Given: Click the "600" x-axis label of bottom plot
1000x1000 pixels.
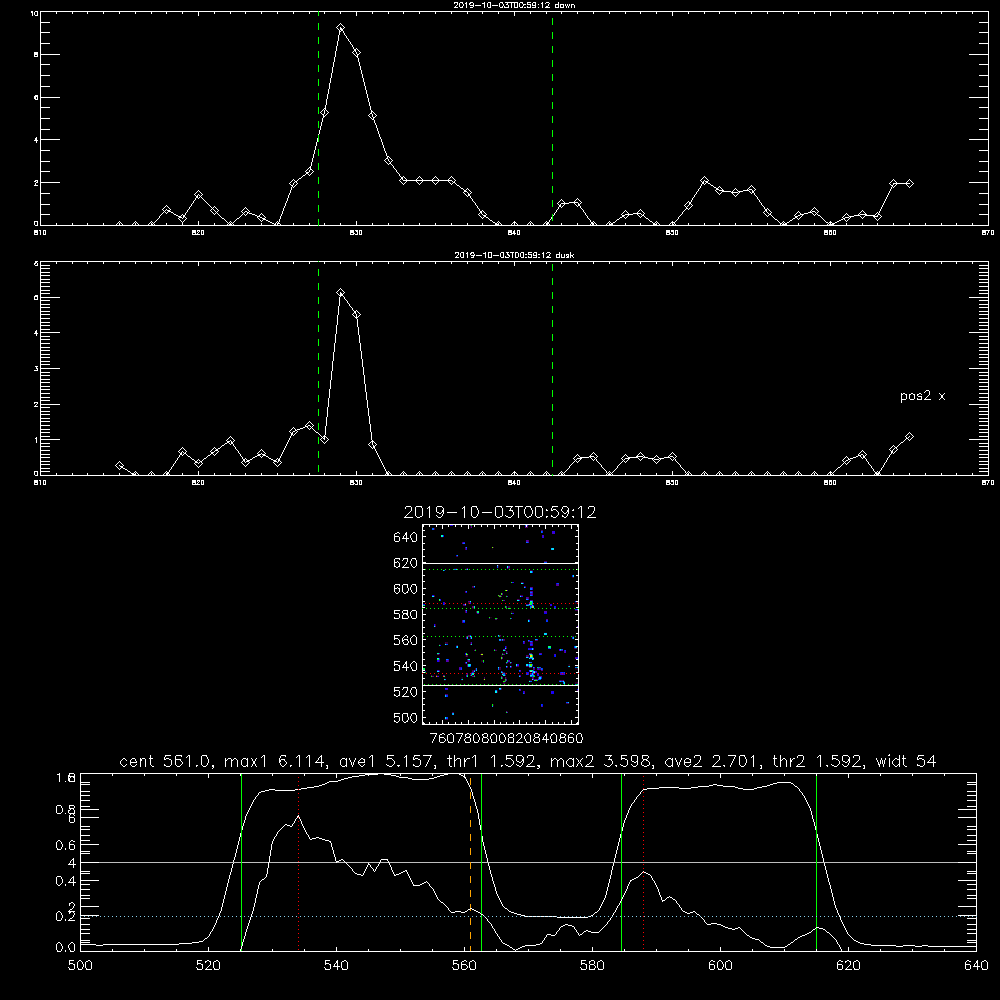Looking at the screenshot, I should [x=720, y=966].
